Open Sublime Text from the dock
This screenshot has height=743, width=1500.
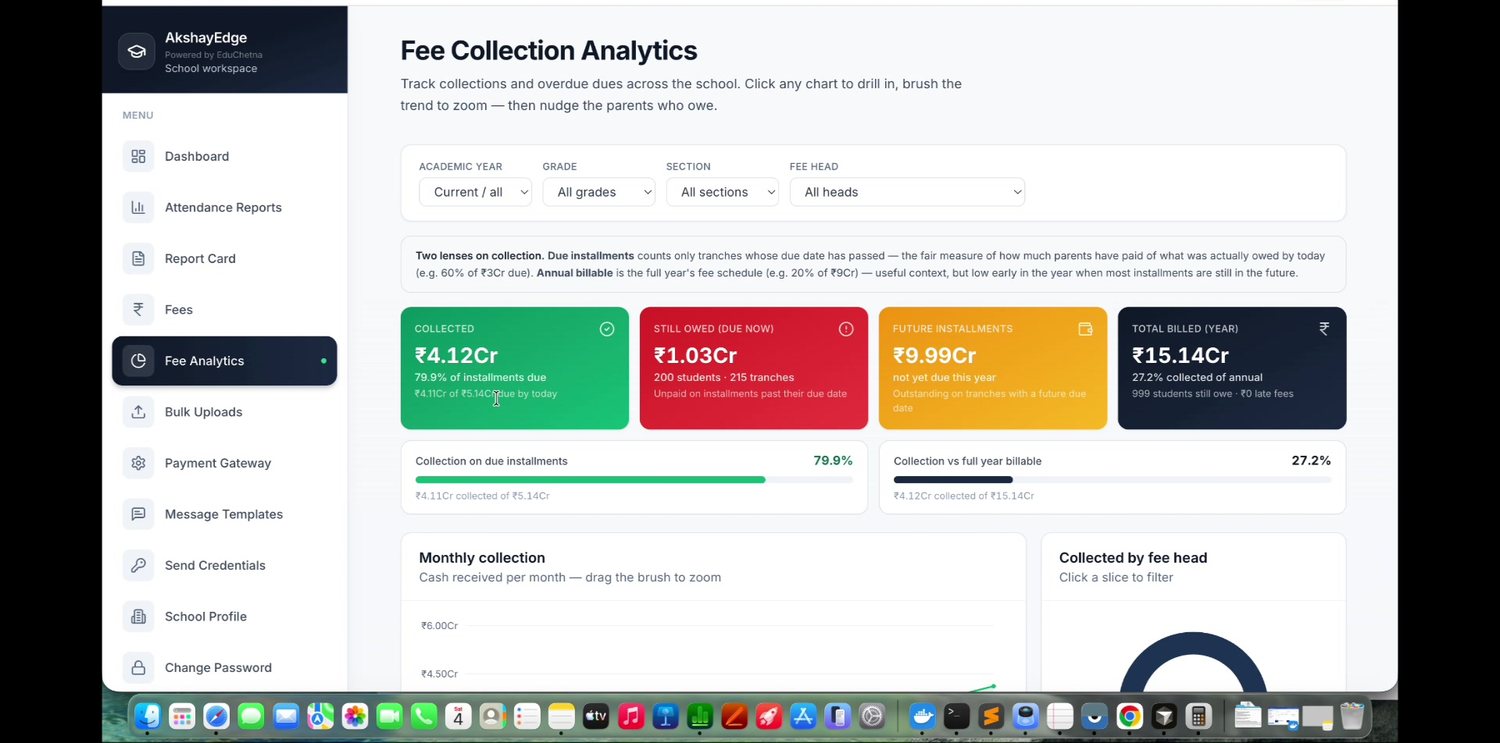pyautogui.click(x=991, y=716)
